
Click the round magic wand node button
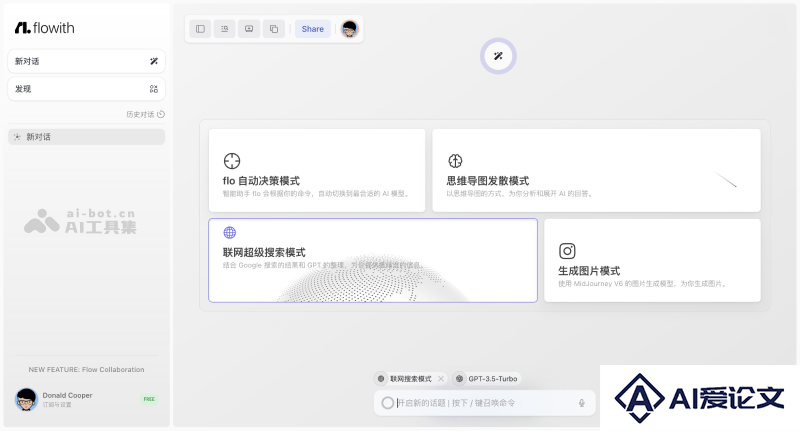click(498, 56)
